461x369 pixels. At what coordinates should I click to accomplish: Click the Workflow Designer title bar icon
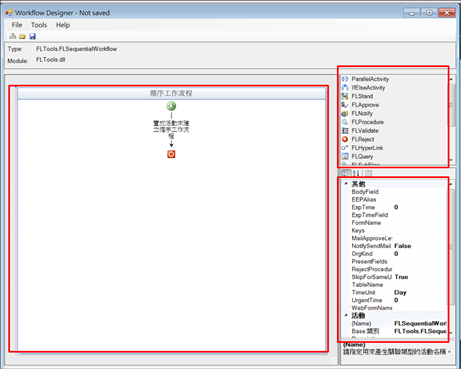click(x=9, y=13)
